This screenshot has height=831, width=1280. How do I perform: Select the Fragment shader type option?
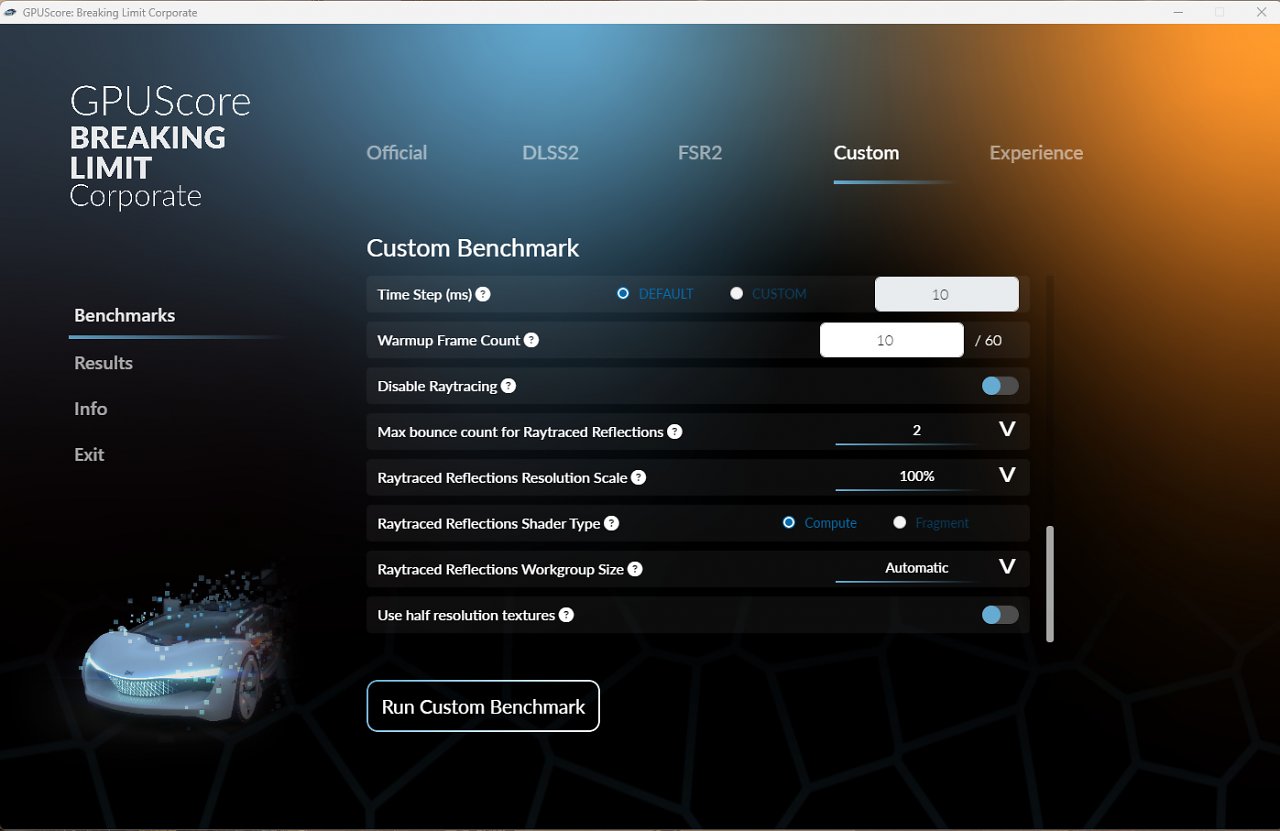click(x=900, y=523)
